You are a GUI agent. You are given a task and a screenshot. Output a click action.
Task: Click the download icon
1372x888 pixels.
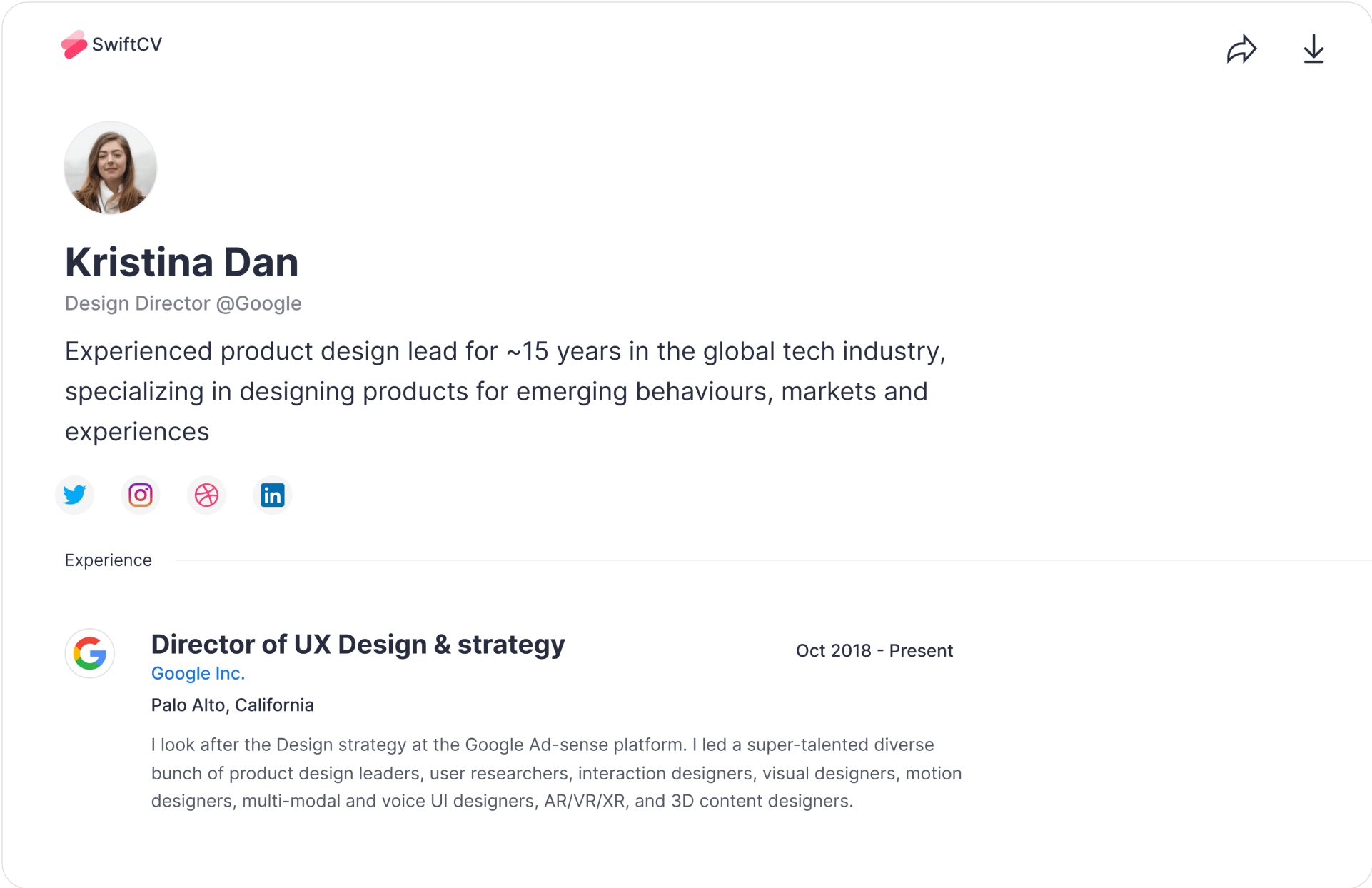coord(1313,49)
